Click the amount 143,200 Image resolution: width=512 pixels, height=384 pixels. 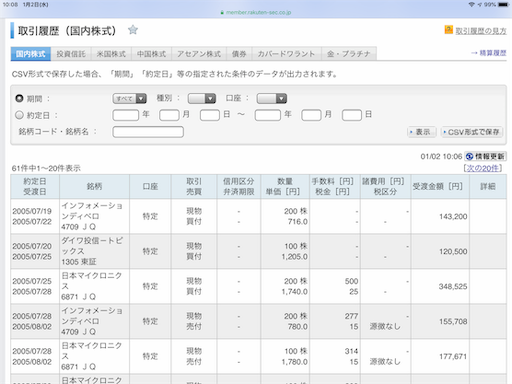[x=453, y=217]
